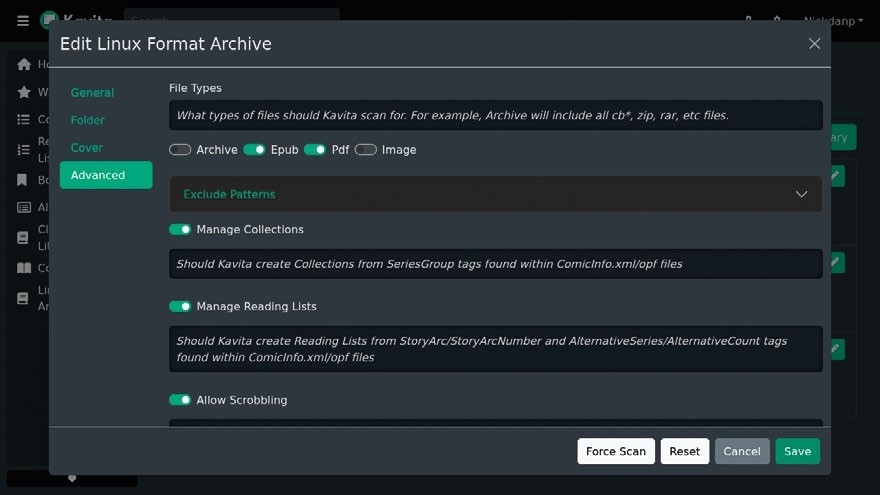The height and width of the screenshot is (495, 880).
Task: Disable the Pdf file type switch
Action: [315, 150]
